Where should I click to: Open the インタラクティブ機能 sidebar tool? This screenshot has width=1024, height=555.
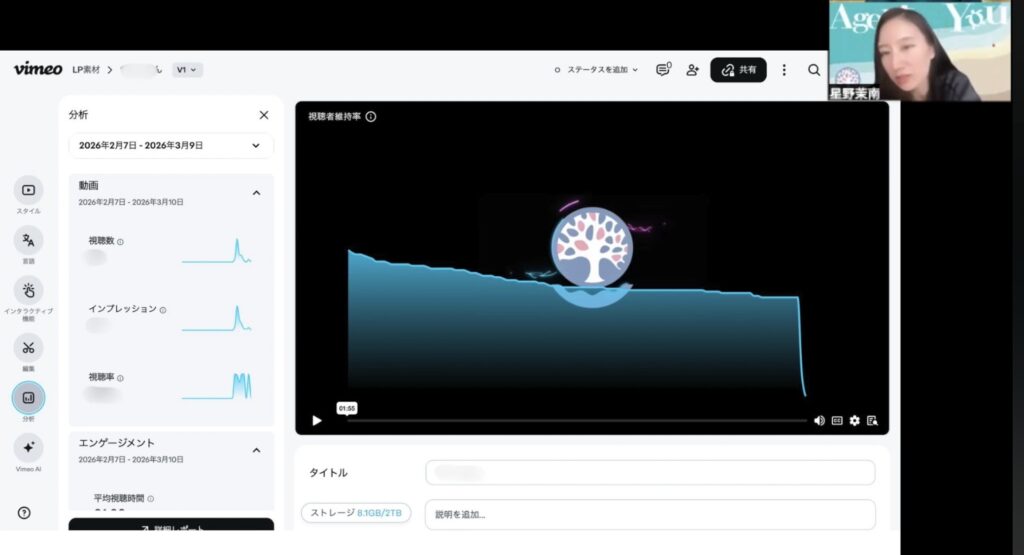pos(28,291)
